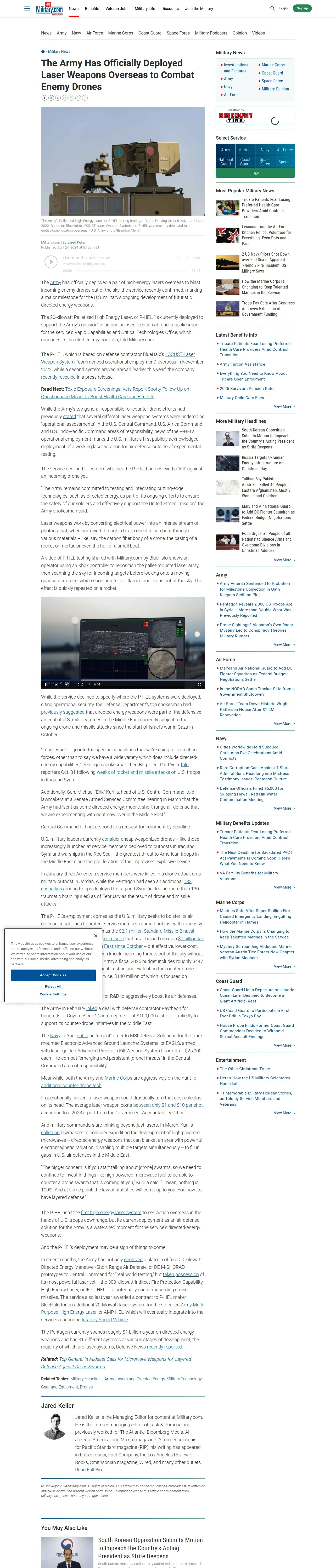Screen dimensions: 336x1568
Task: Open the Discount Tire weather ad
Action: click(x=255, y=116)
